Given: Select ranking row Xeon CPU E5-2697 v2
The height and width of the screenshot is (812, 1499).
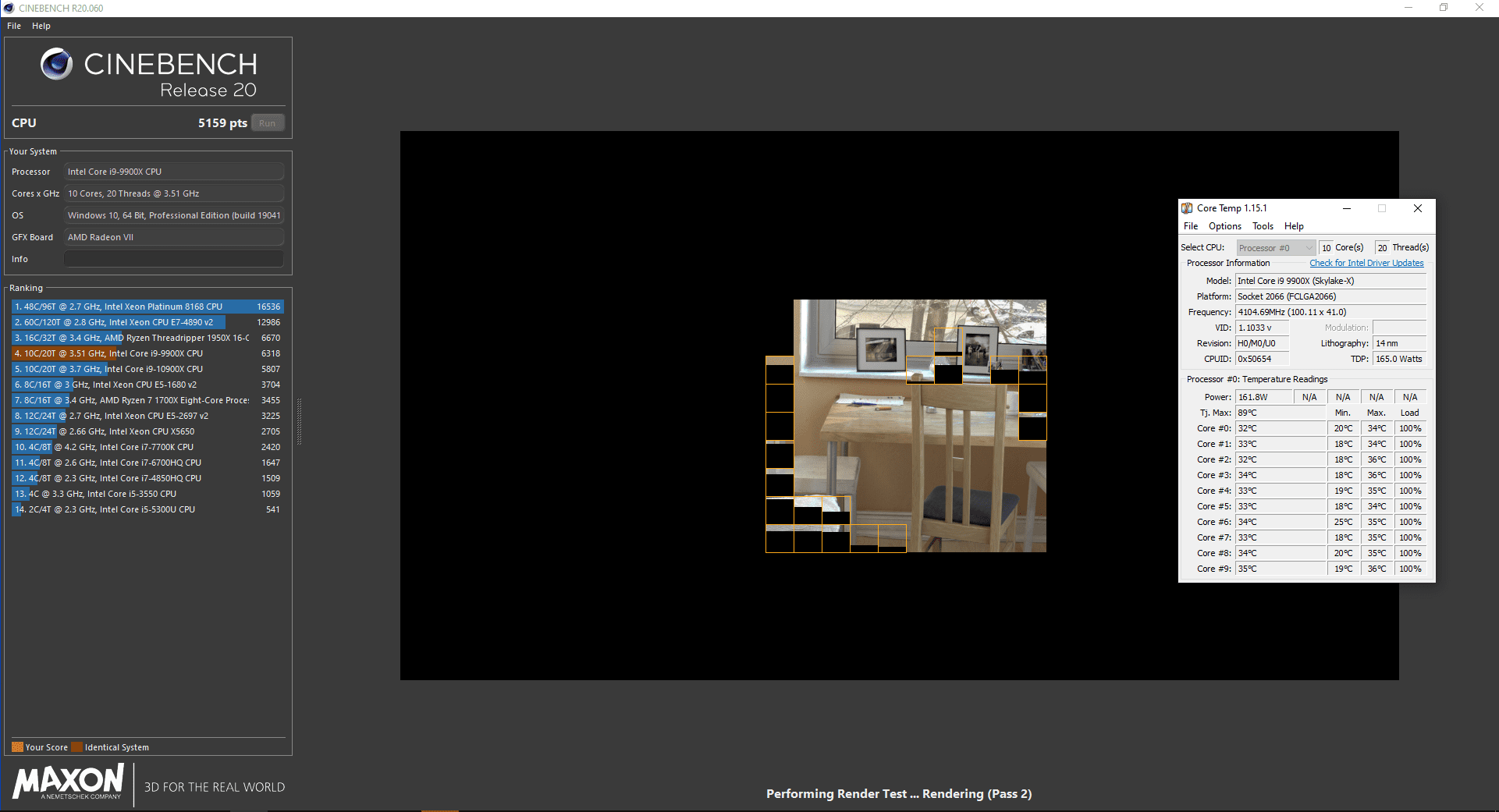Looking at the screenshot, I should point(147,416).
